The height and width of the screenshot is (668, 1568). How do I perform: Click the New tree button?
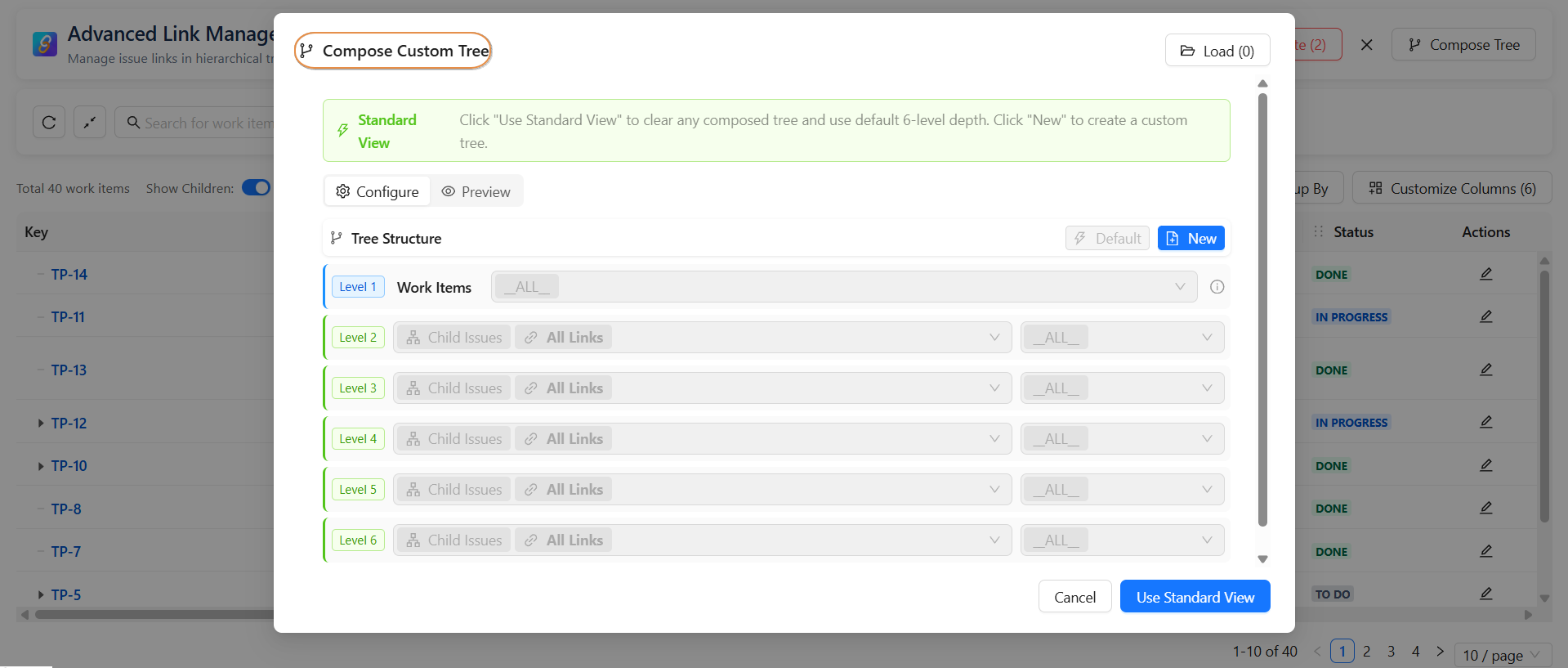1191,238
